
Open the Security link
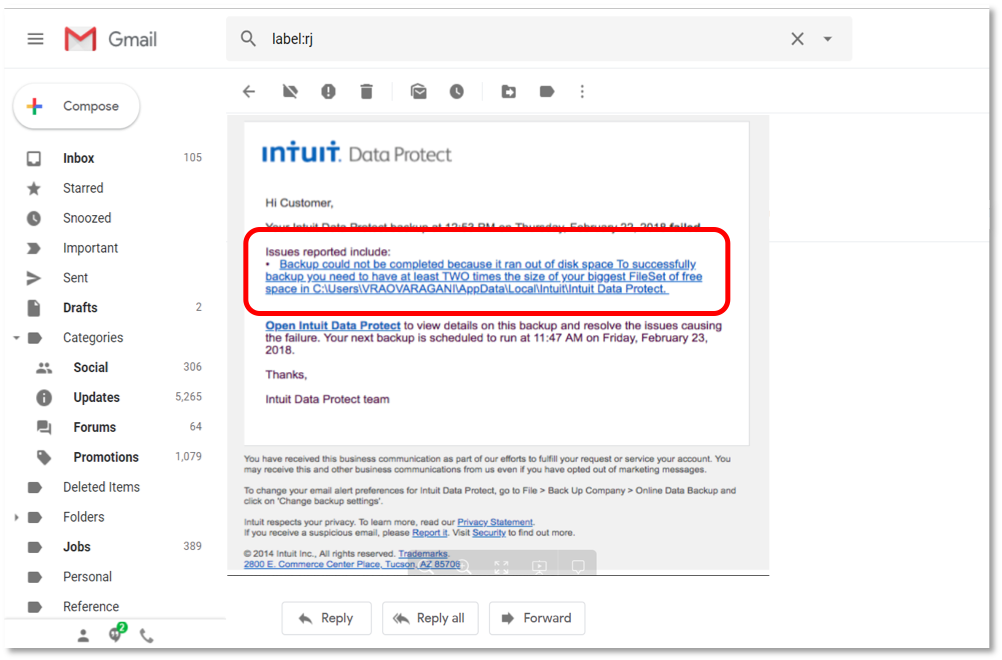click(x=489, y=533)
